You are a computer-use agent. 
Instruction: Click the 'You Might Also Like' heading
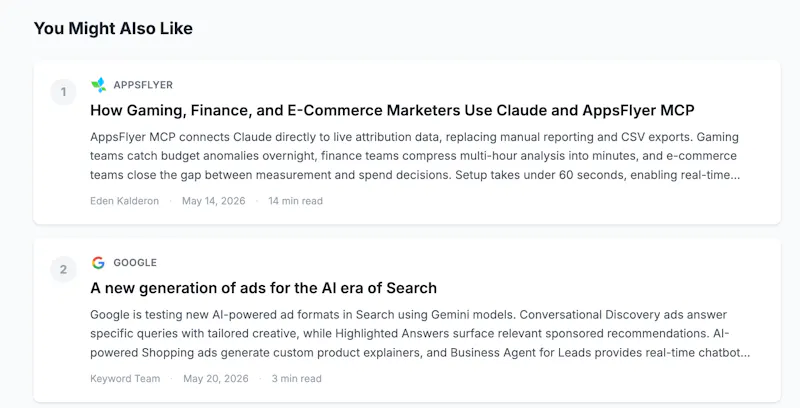[x=113, y=29]
